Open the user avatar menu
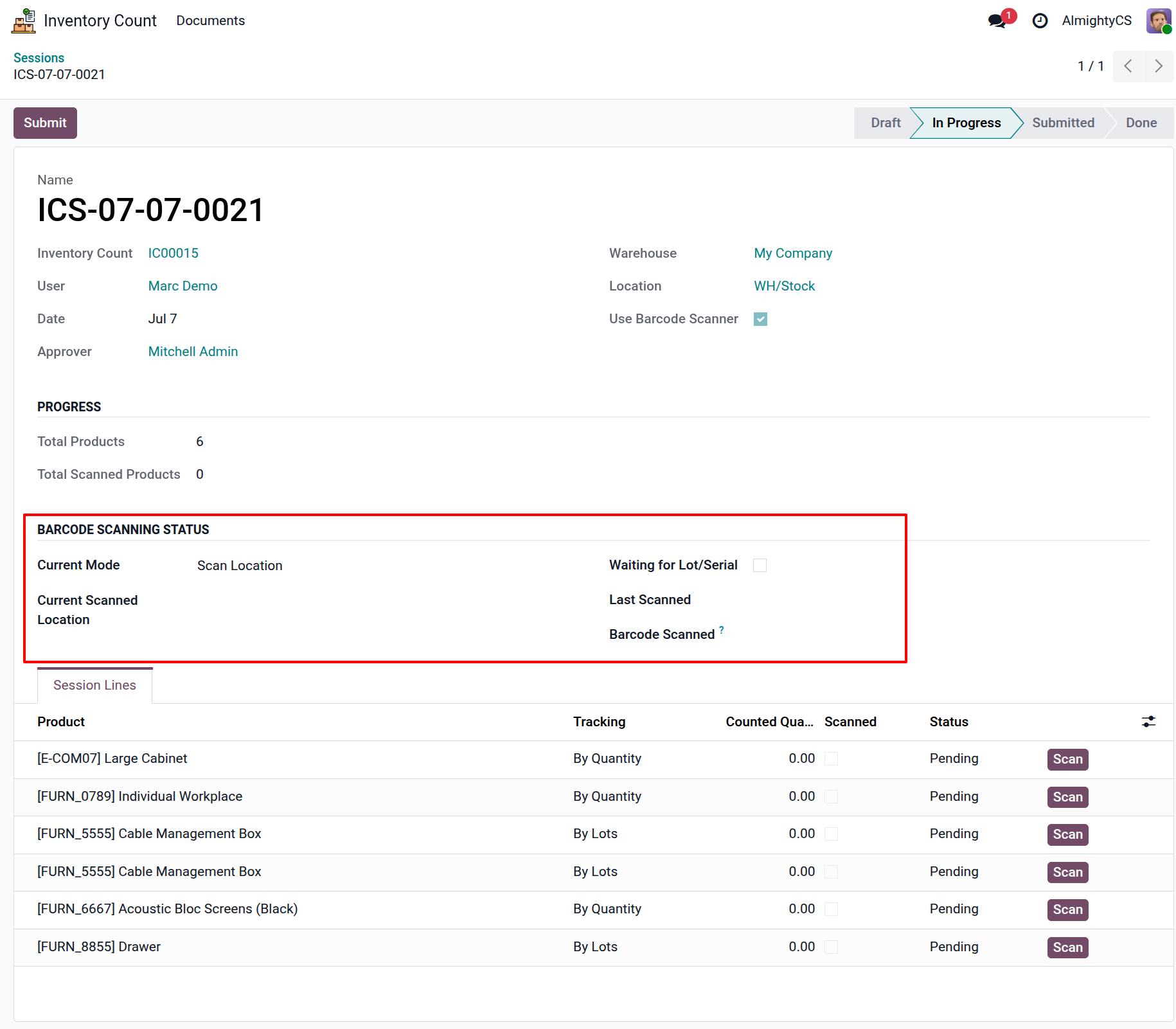The height and width of the screenshot is (1029, 1176). tap(1159, 21)
